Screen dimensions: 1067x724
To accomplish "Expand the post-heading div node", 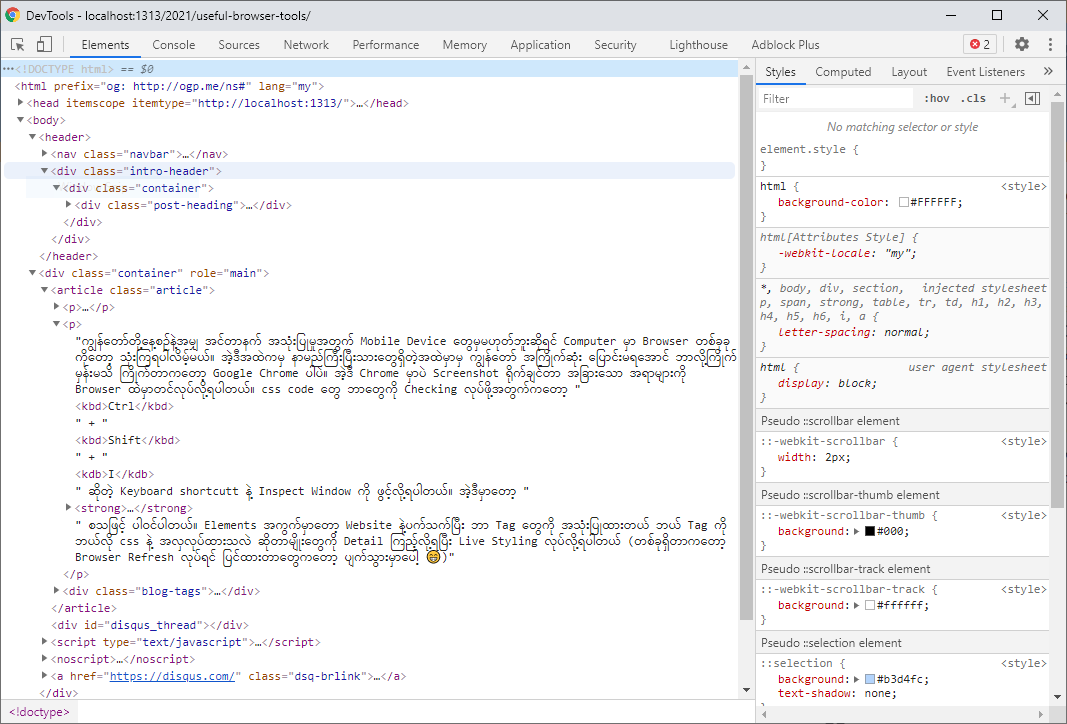I will (x=68, y=205).
